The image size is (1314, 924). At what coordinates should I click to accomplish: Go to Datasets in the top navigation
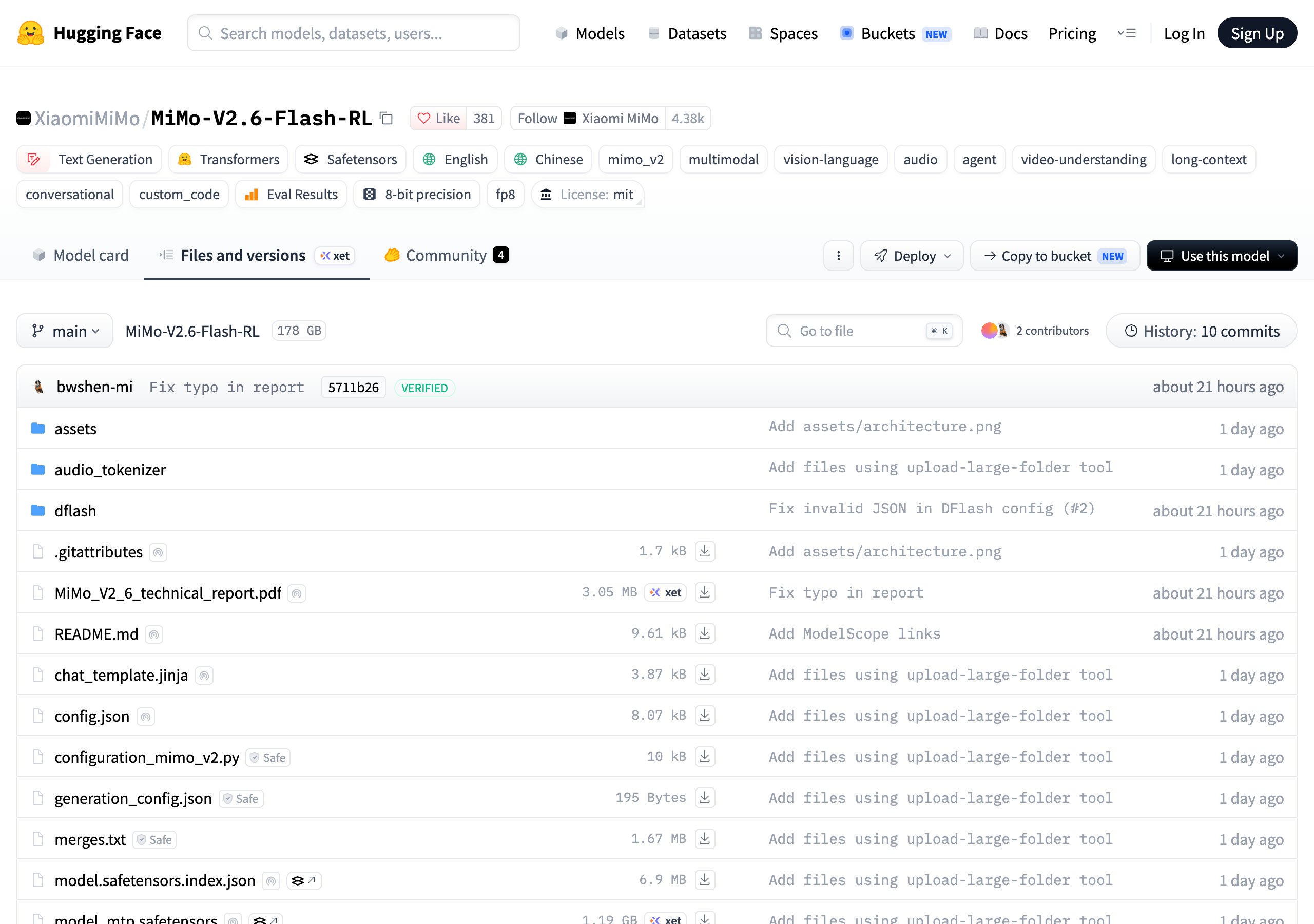point(687,33)
